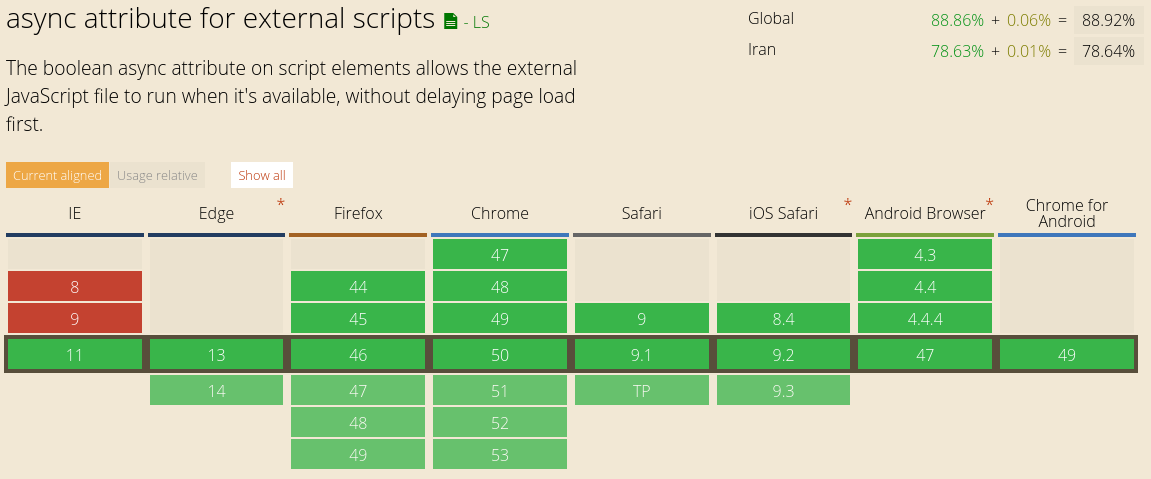Select the Chrome 50 current cell
The height and width of the screenshot is (479, 1151).
click(500, 354)
